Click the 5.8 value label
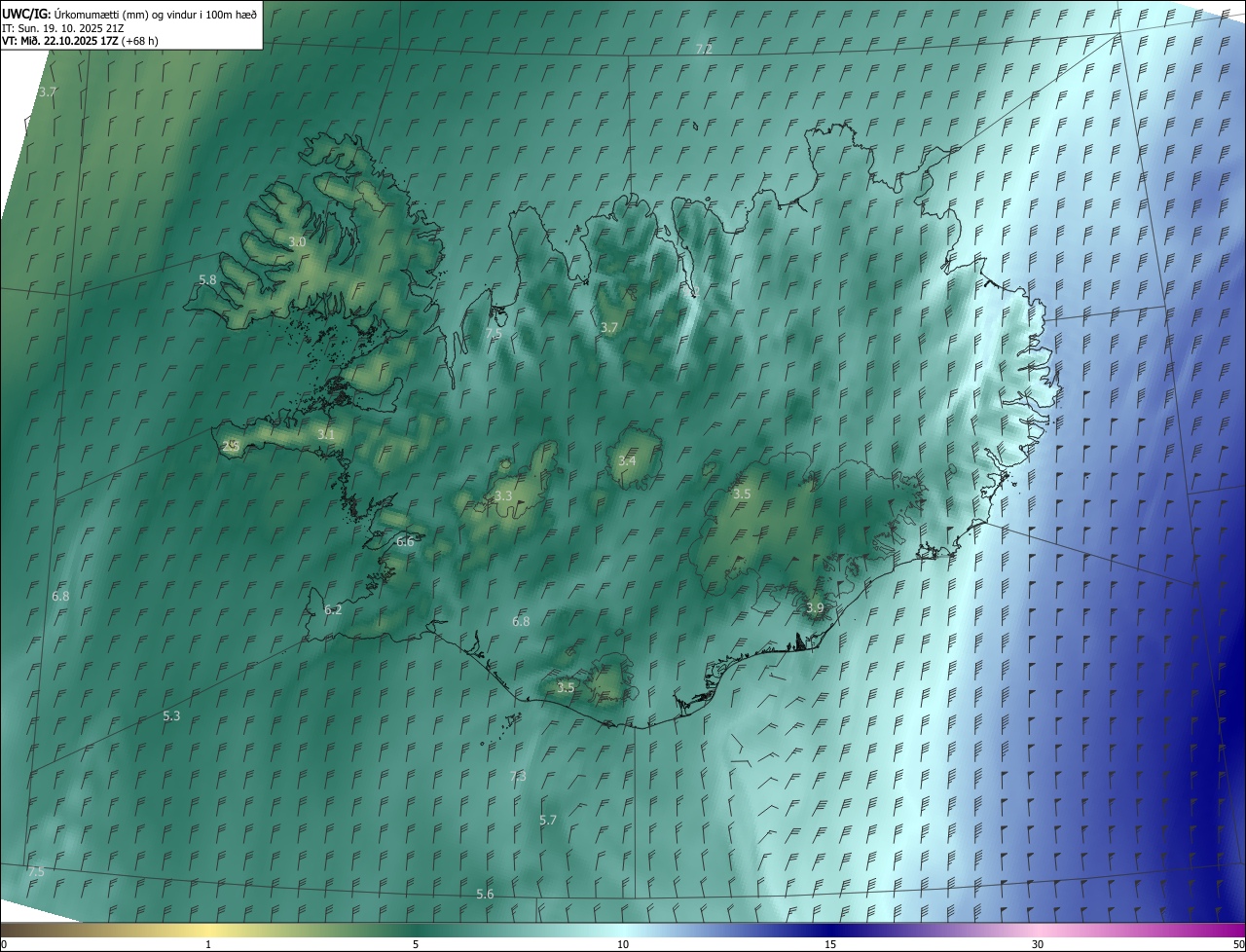The height and width of the screenshot is (952, 1246). (207, 279)
